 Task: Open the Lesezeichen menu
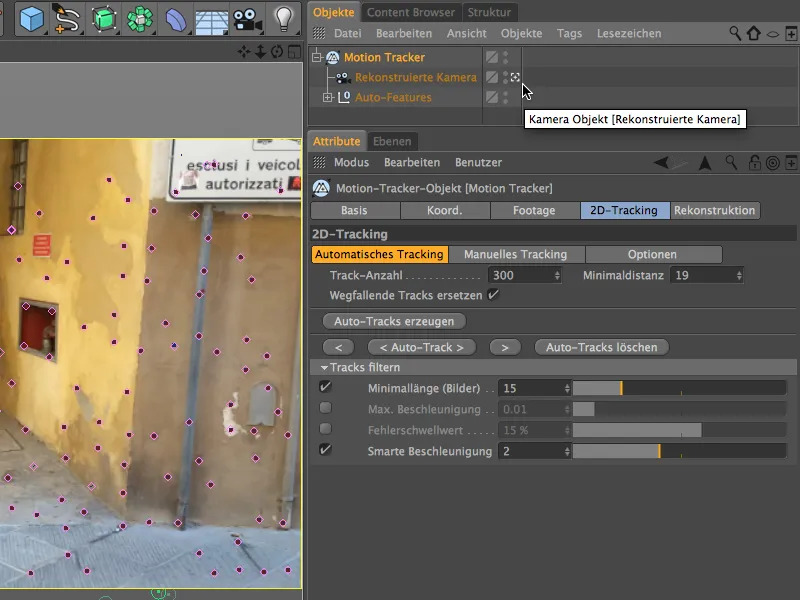click(x=629, y=34)
